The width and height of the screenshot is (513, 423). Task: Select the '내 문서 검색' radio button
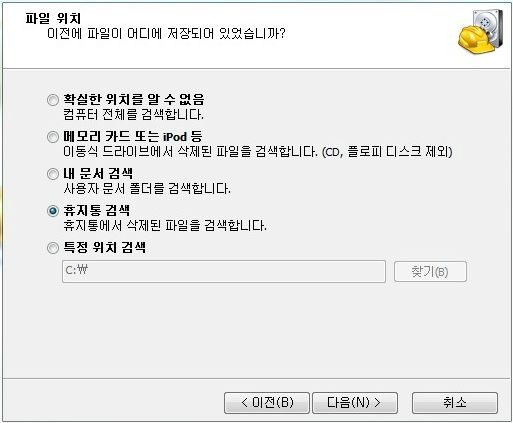[x=53, y=174]
